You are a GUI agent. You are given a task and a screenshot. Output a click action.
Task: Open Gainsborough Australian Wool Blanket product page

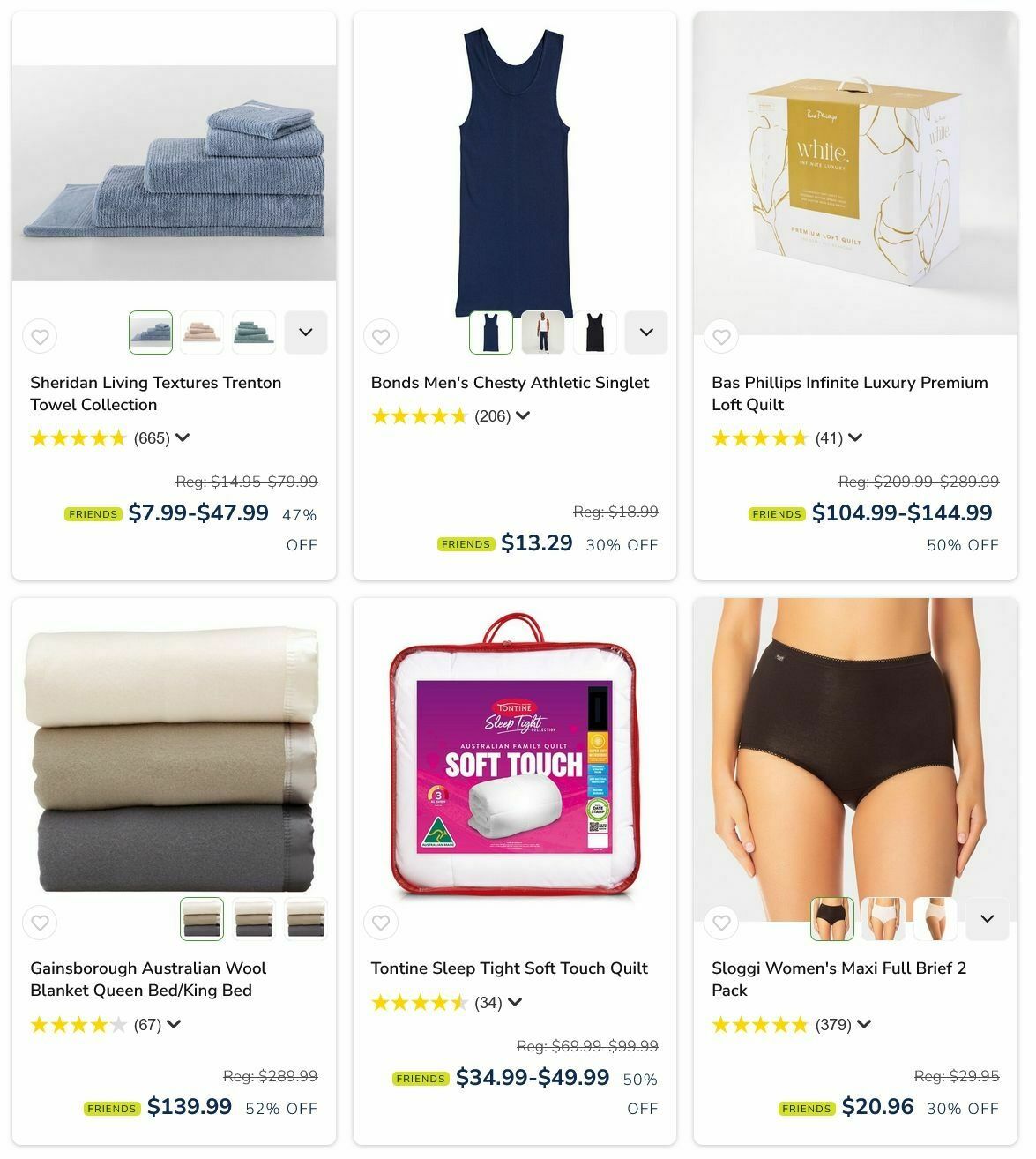tap(148, 979)
